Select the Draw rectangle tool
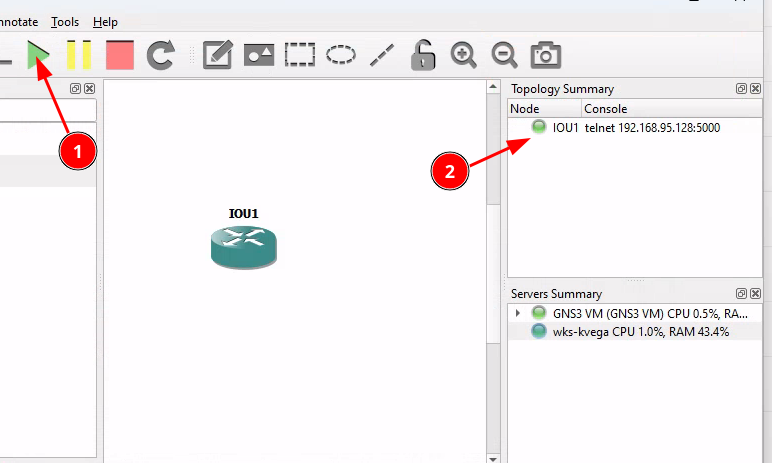Image resolution: width=772 pixels, height=463 pixels. pyautogui.click(x=300, y=54)
